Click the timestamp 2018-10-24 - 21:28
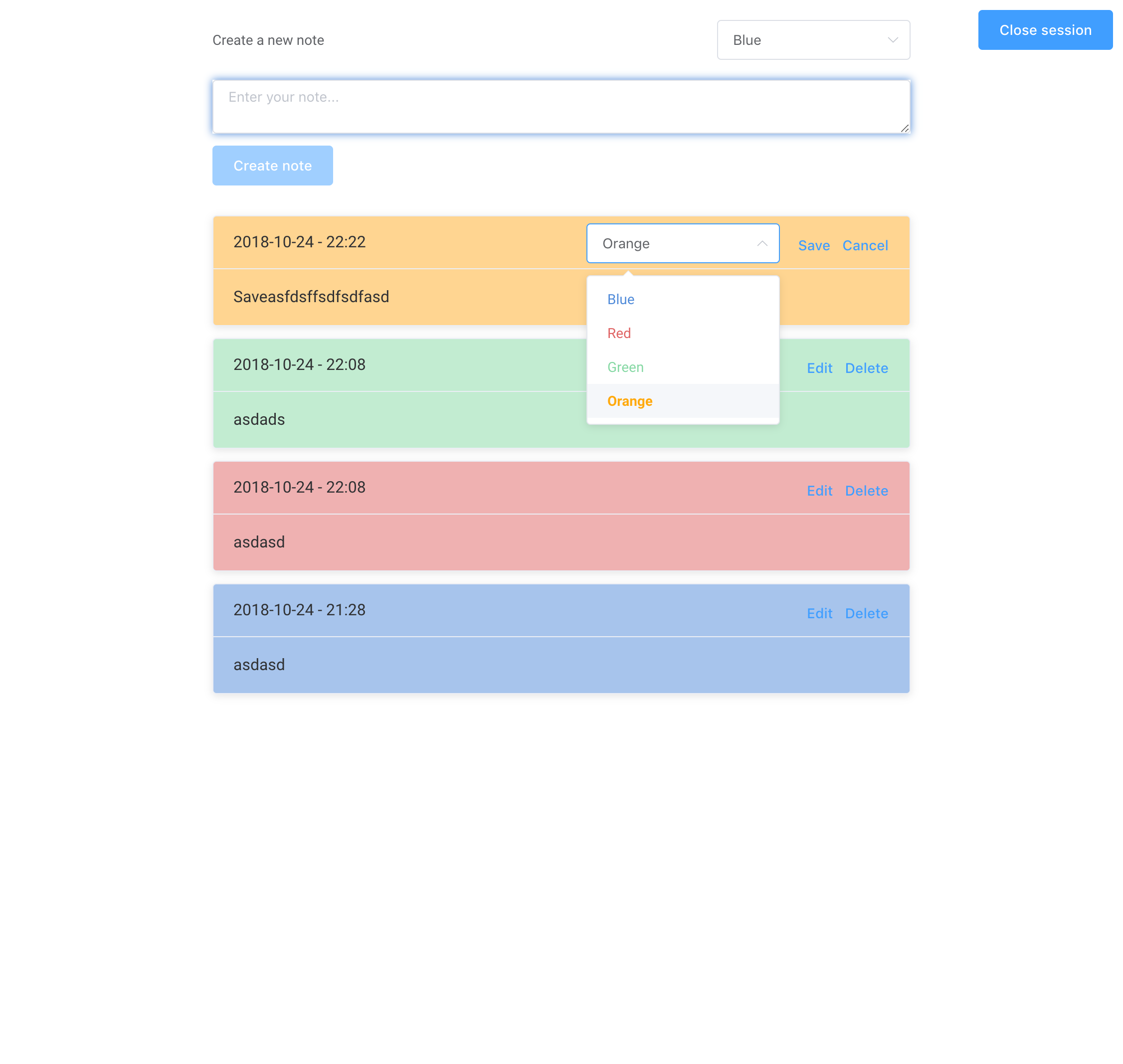Image resolution: width=1123 pixels, height=1064 pixels. point(300,610)
